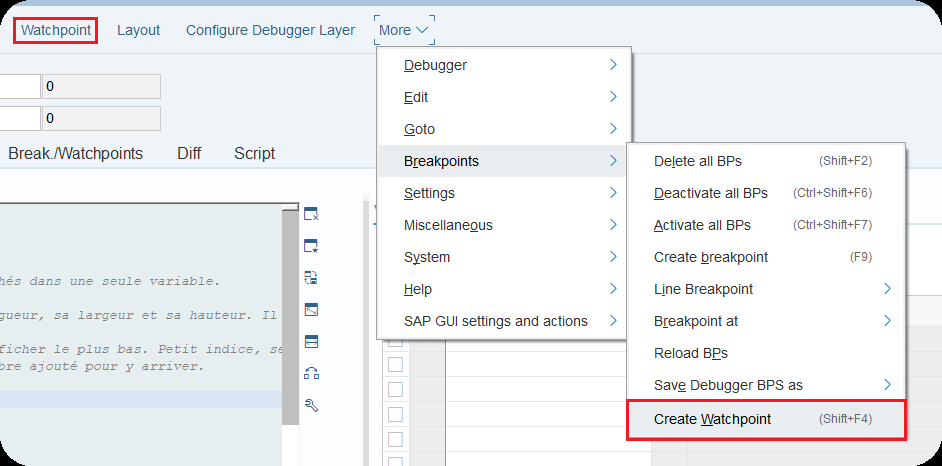Click the Maximize Horizontally icon with arrows
The width and height of the screenshot is (942, 466).
click(x=311, y=342)
